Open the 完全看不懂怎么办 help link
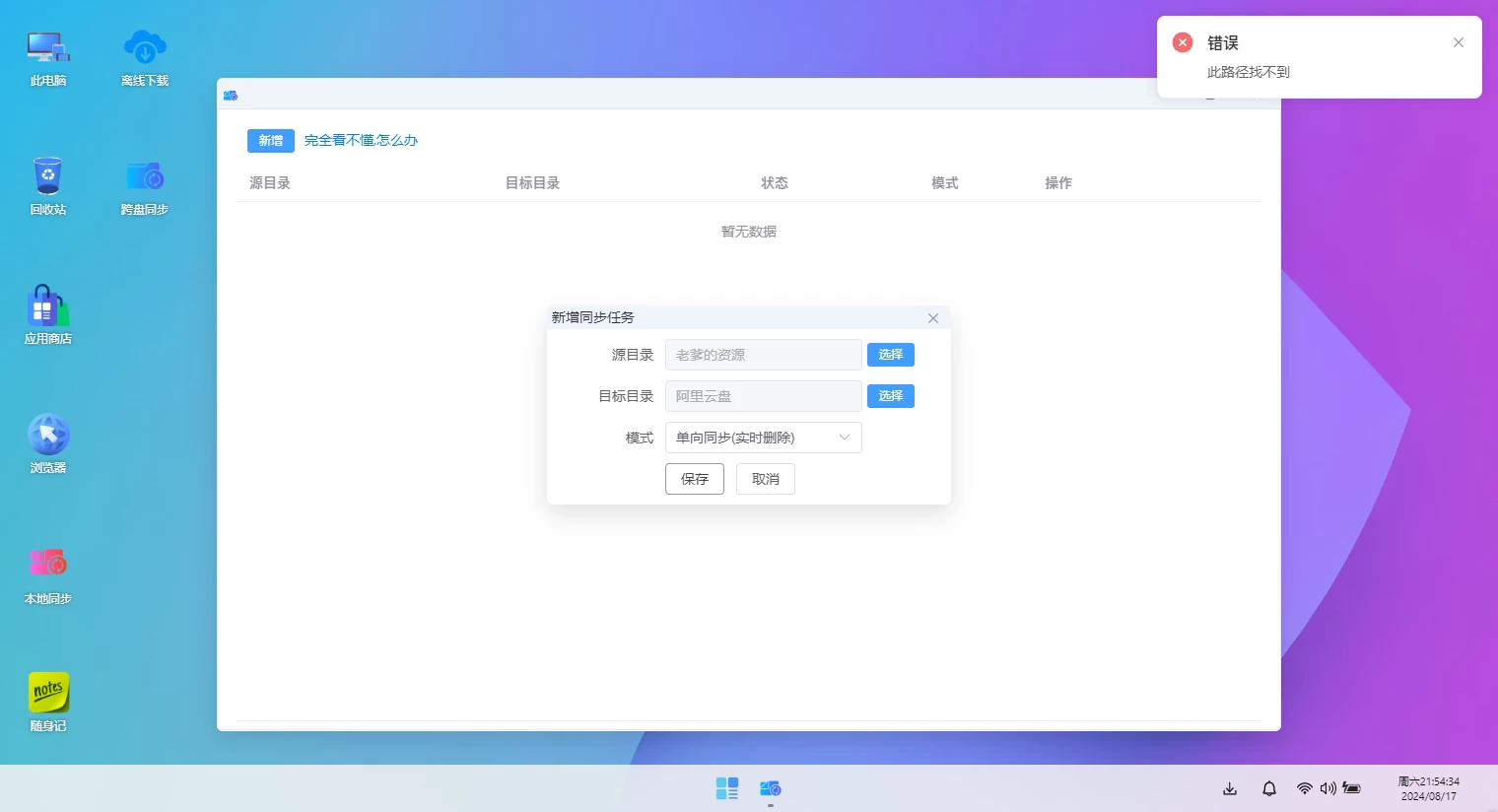The width and height of the screenshot is (1498, 812). coord(362,140)
